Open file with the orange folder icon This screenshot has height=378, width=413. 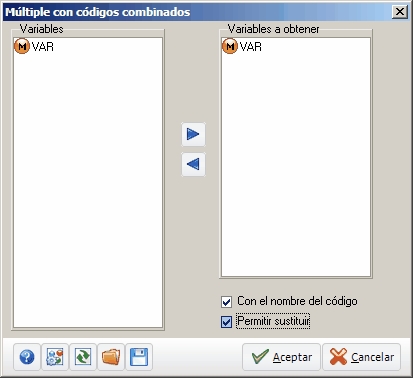[x=111, y=357]
